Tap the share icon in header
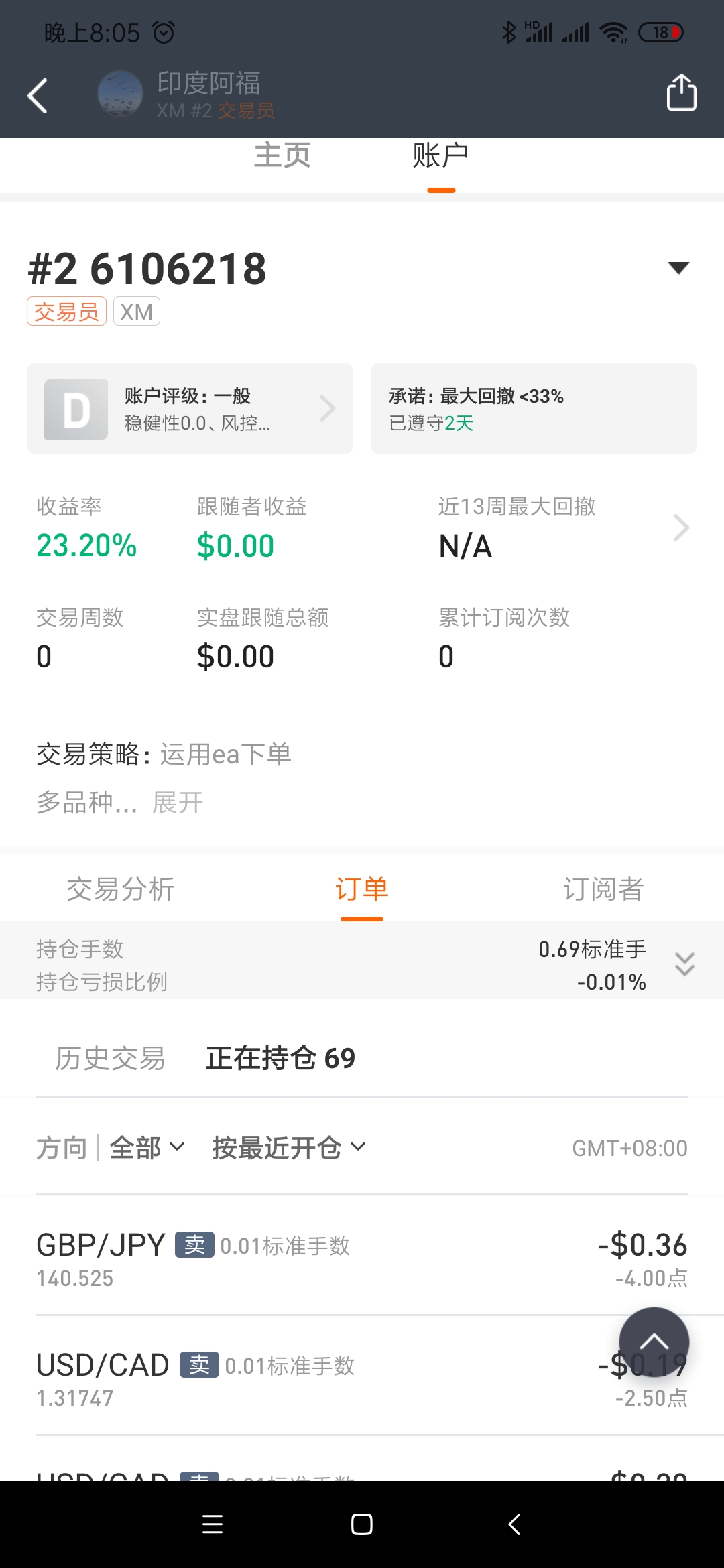 click(x=680, y=92)
